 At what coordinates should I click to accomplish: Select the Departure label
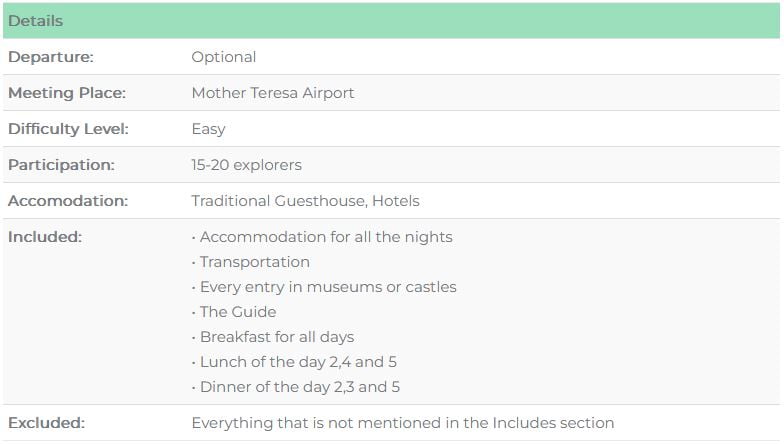coord(50,57)
